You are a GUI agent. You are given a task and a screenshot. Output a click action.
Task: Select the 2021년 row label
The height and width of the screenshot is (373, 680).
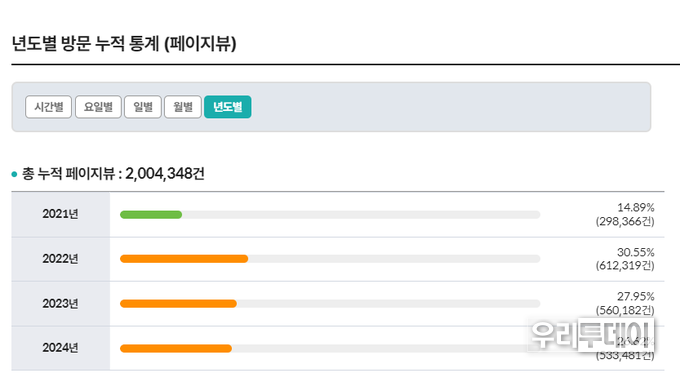[60, 214]
